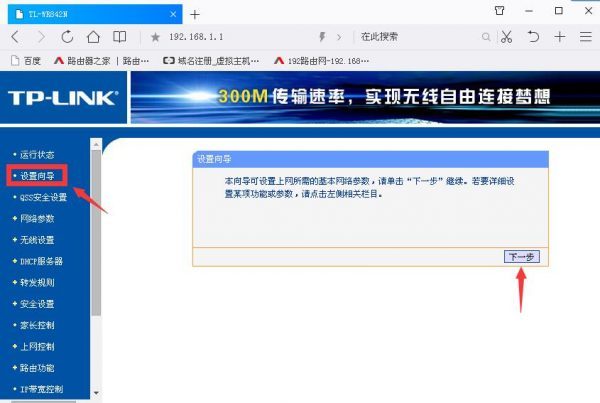The height and width of the screenshot is (403, 600).
Task: Click the scissors screenshot icon
Action: (506, 36)
